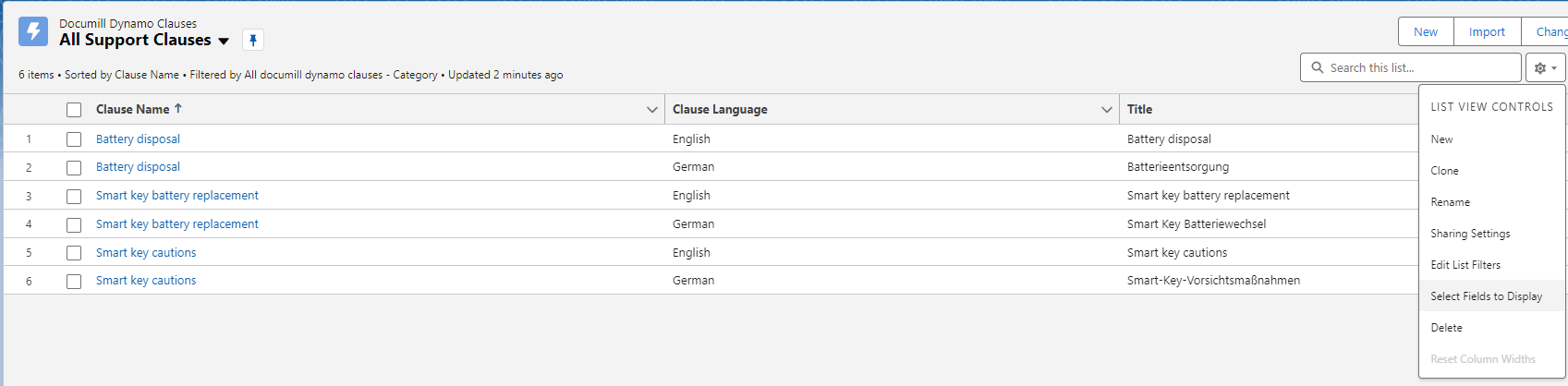This screenshot has height=386, width=1568.
Task: Click the search magnifier icon
Action: tap(1317, 67)
